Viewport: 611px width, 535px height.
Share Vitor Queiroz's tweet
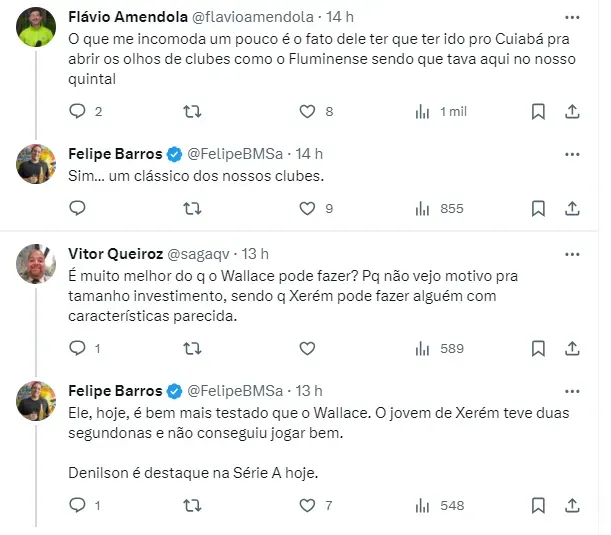[x=572, y=348]
